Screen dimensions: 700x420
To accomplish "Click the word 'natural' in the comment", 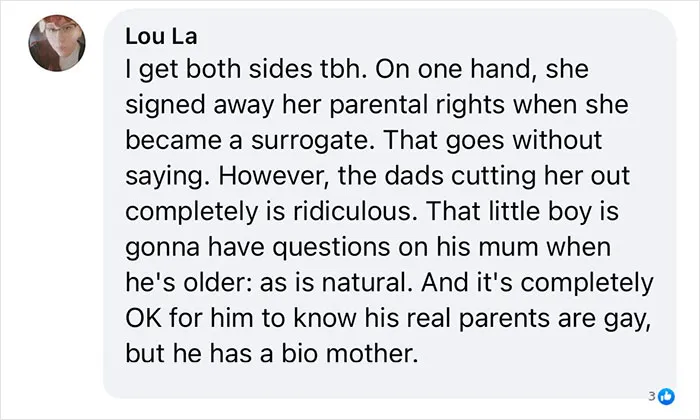I will [x=365, y=283].
